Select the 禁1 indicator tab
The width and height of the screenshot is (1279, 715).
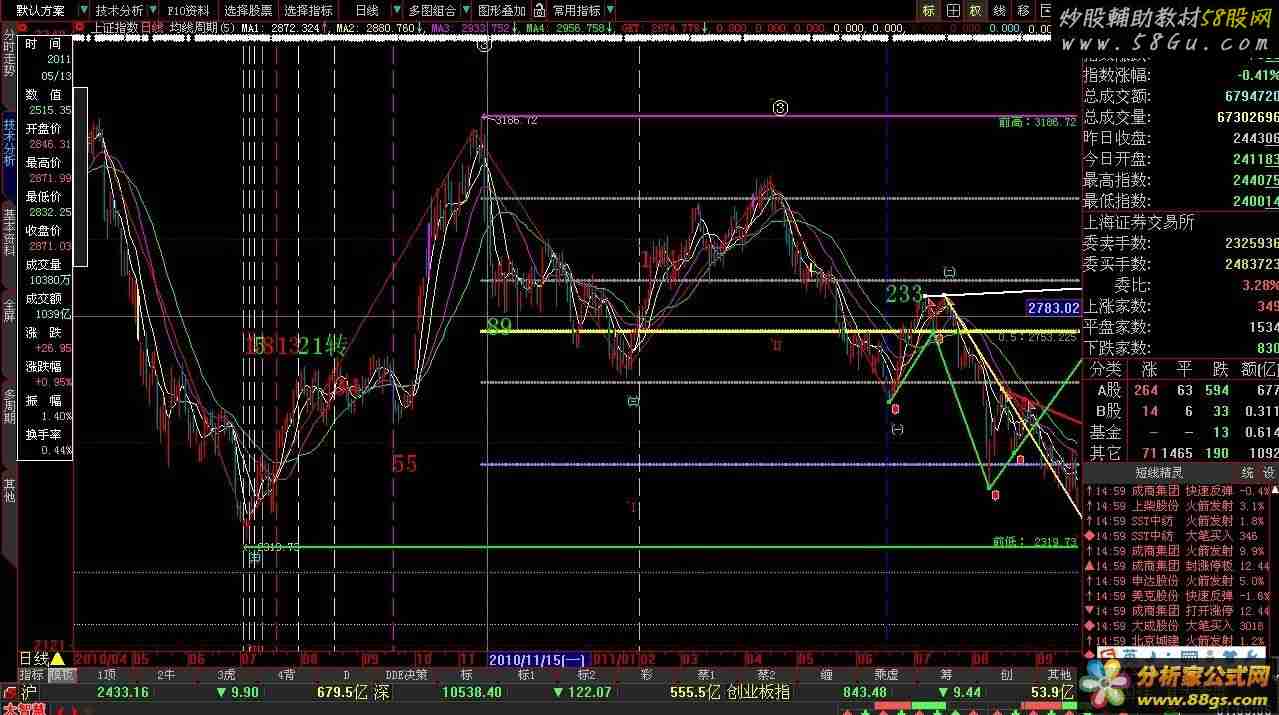(707, 675)
